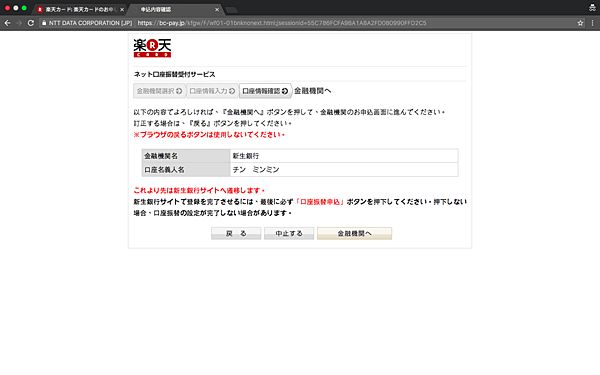Click the 金融機関名 label cell
The image size is (600, 375).
coord(186,156)
